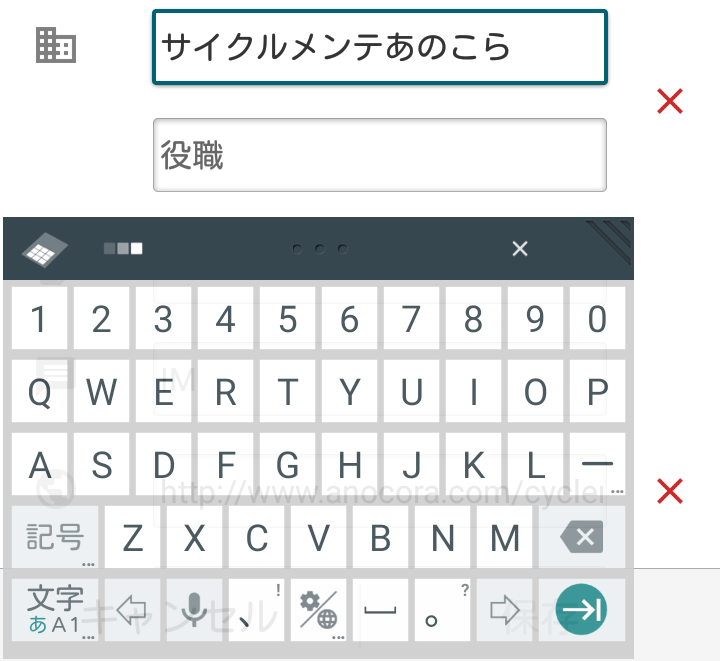Switch to symbols with 記号 key

(55, 537)
